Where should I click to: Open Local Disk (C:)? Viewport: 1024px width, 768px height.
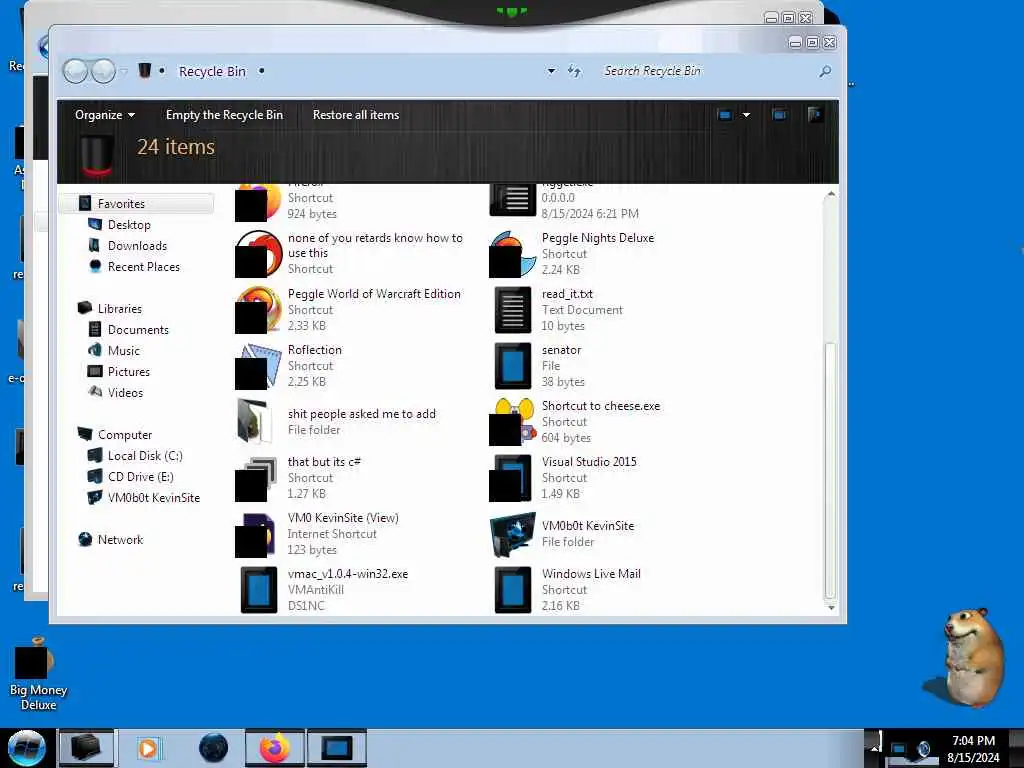(145, 456)
